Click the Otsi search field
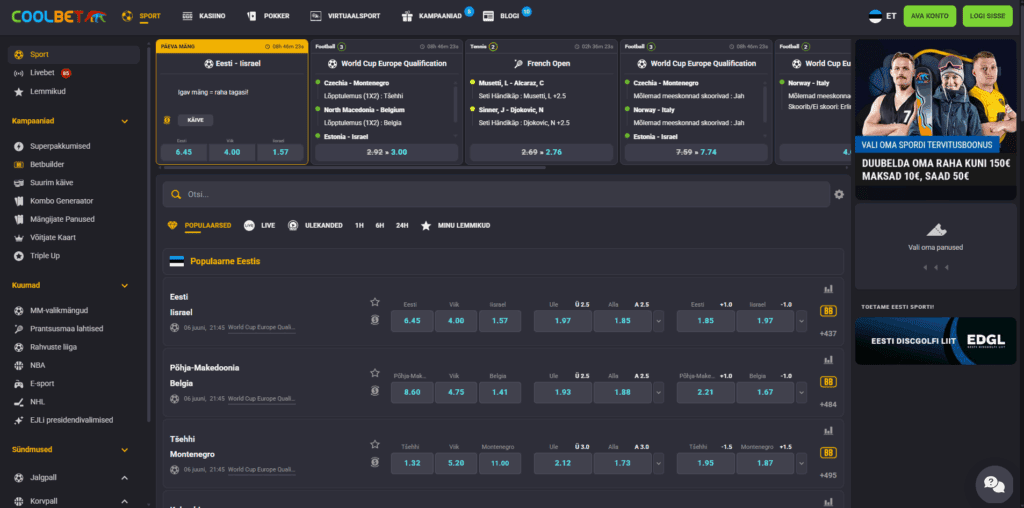This screenshot has height=508, width=1024. (496, 195)
